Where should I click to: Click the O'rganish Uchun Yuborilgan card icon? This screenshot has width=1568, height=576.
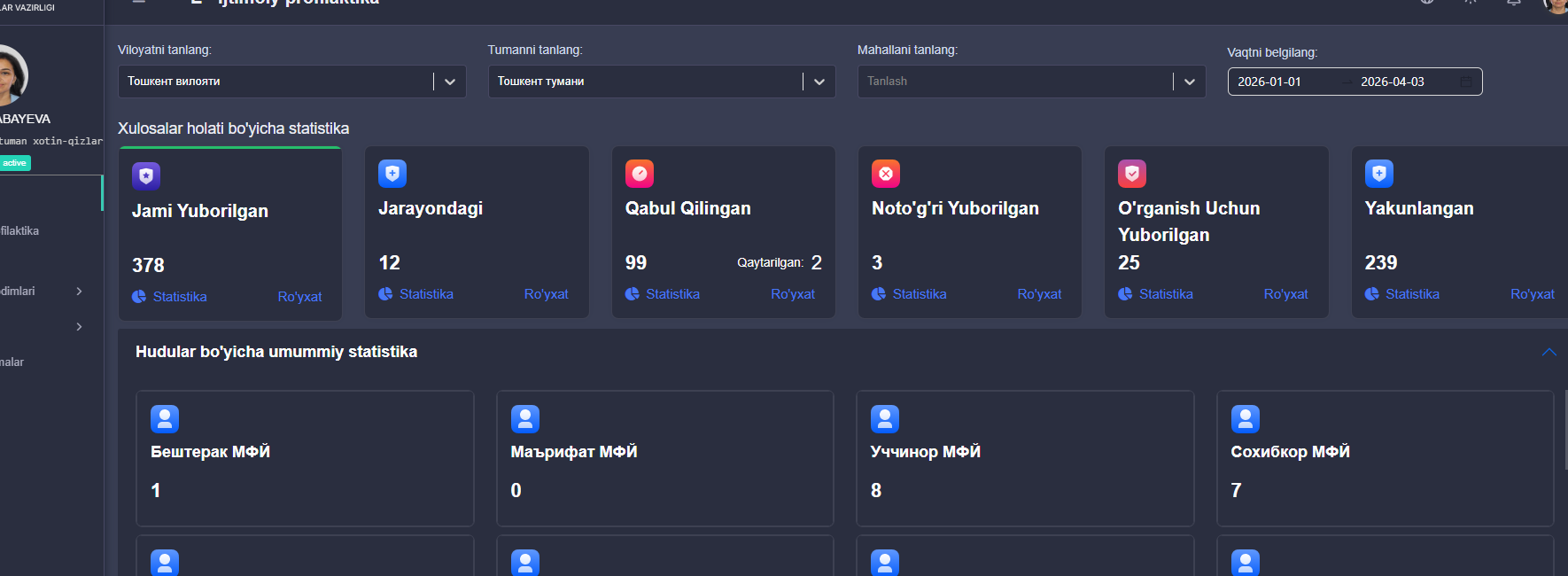point(1132,174)
